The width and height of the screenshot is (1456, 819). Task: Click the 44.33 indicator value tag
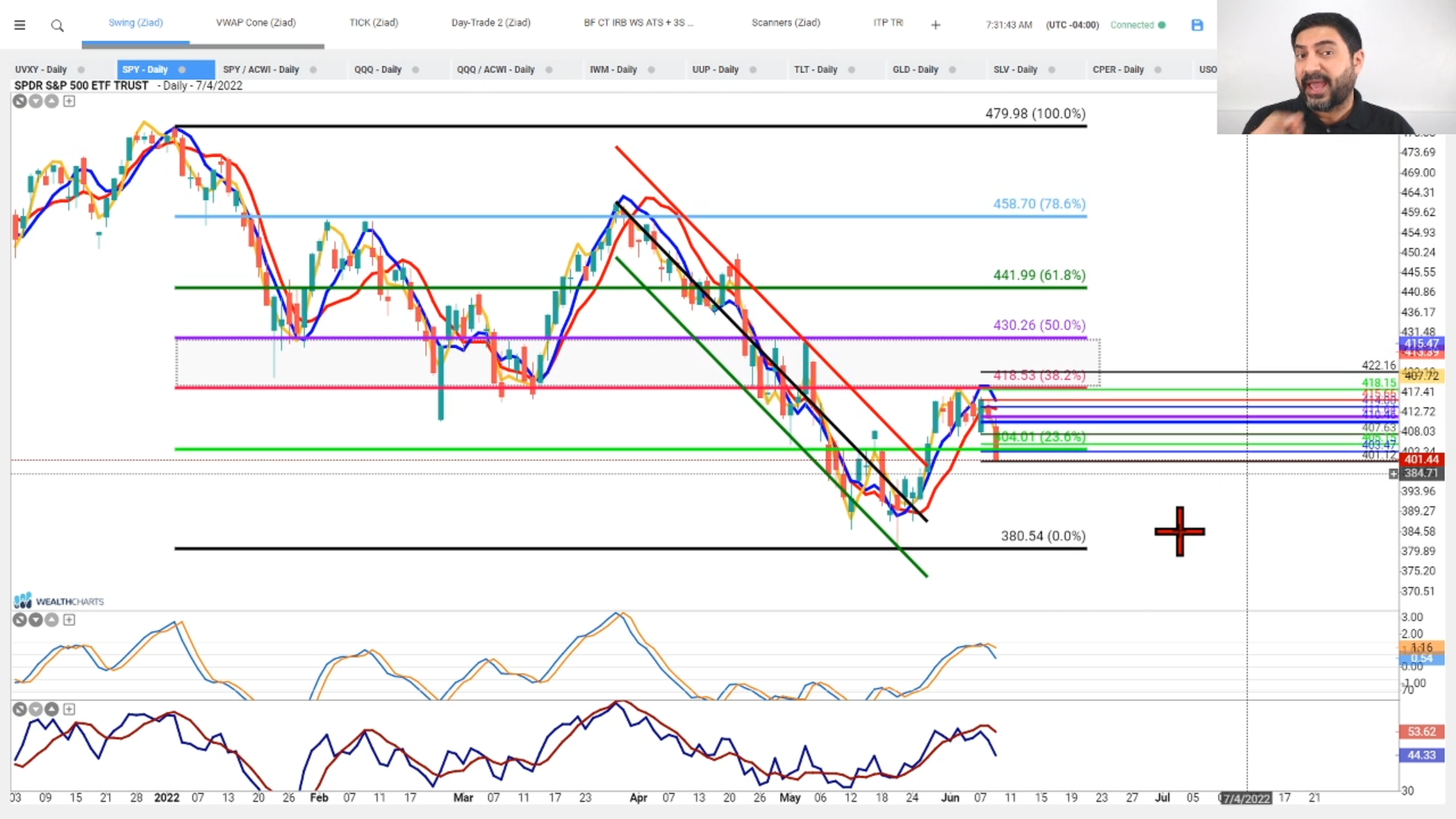pyautogui.click(x=1421, y=755)
